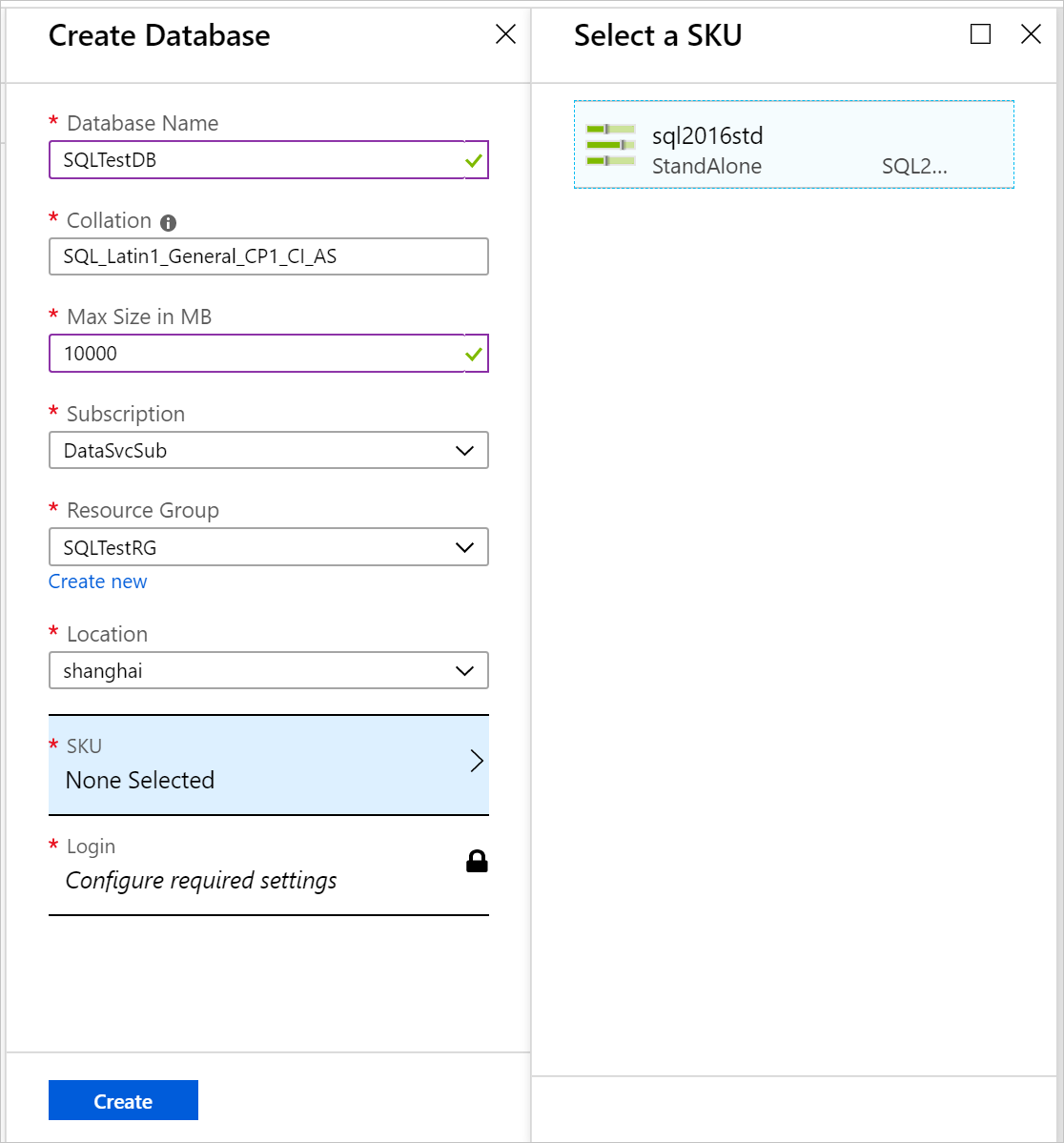The width and height of the screenshot is (1064, 1143).
Task: Click the red asterisk beside Subscription
Action: click(53, 410)
